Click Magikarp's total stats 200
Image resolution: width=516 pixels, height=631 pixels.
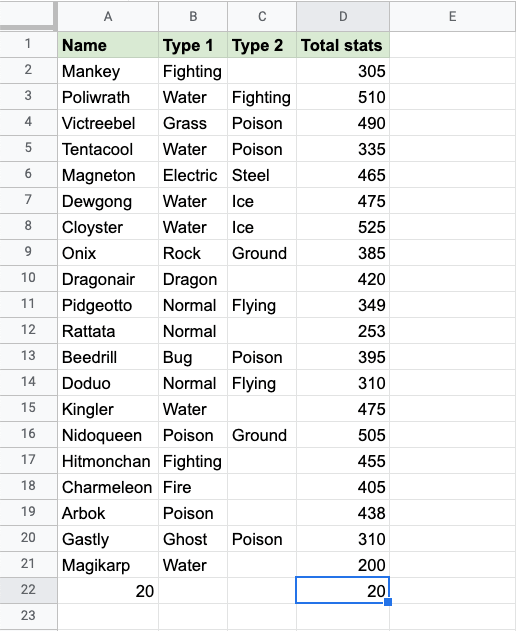click(343, 565)
